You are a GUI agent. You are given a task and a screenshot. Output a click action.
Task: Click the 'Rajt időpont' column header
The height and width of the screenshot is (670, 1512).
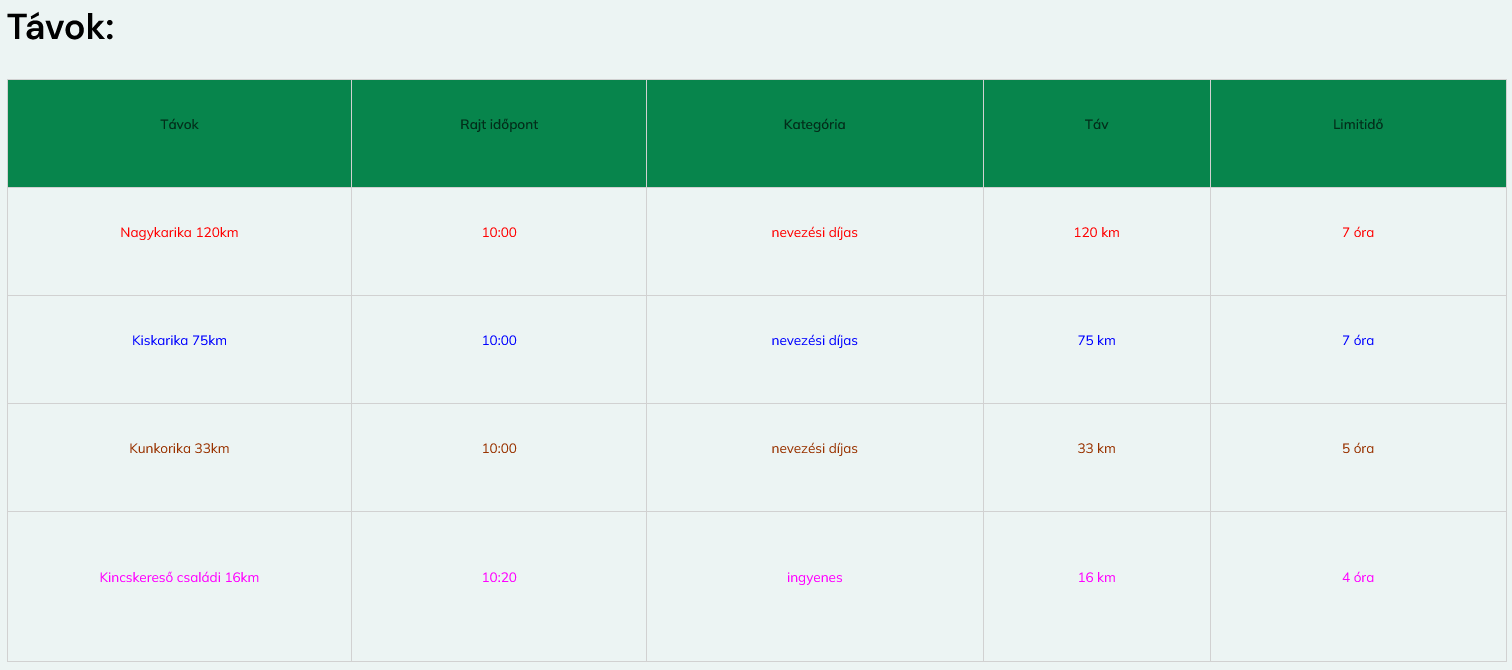click(499, 125)
